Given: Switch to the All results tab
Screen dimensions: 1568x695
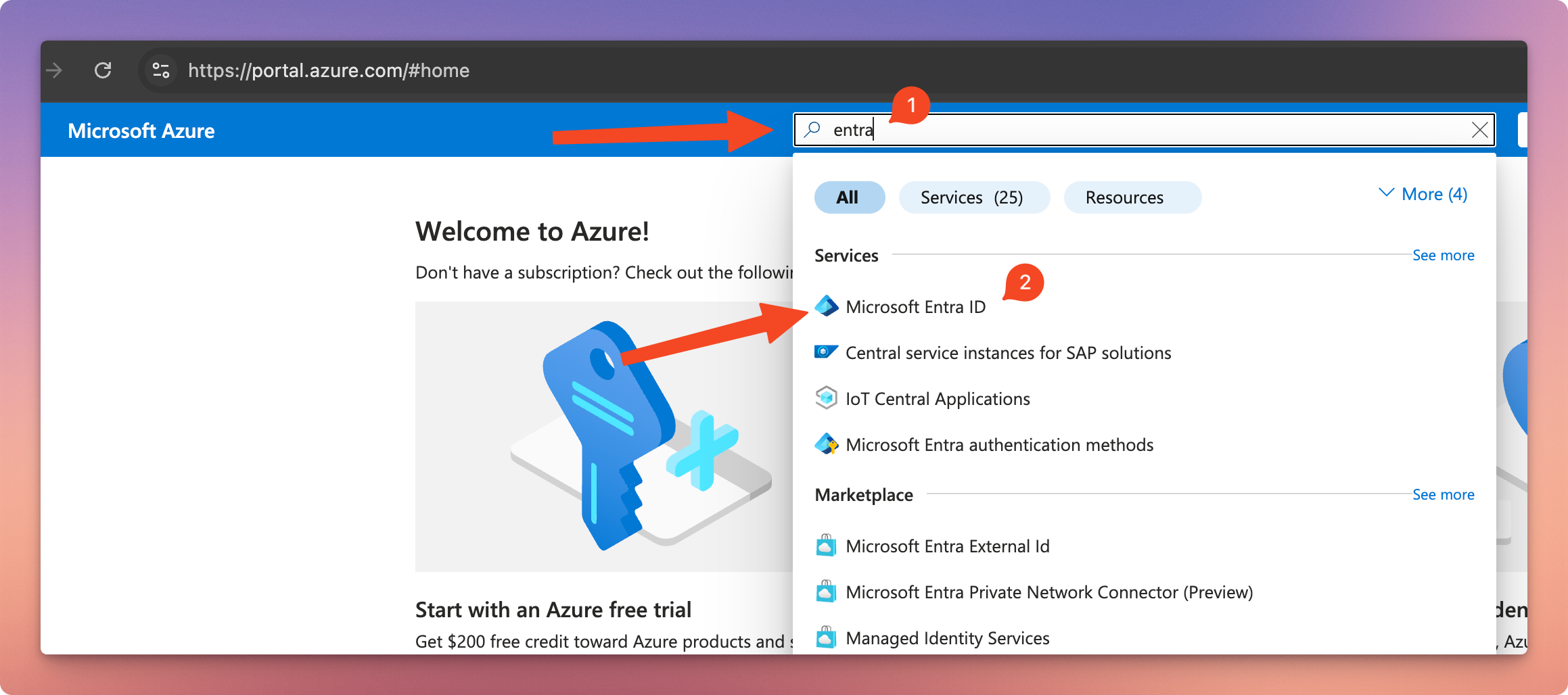Looking at the screenshot, I should point(849,197).
